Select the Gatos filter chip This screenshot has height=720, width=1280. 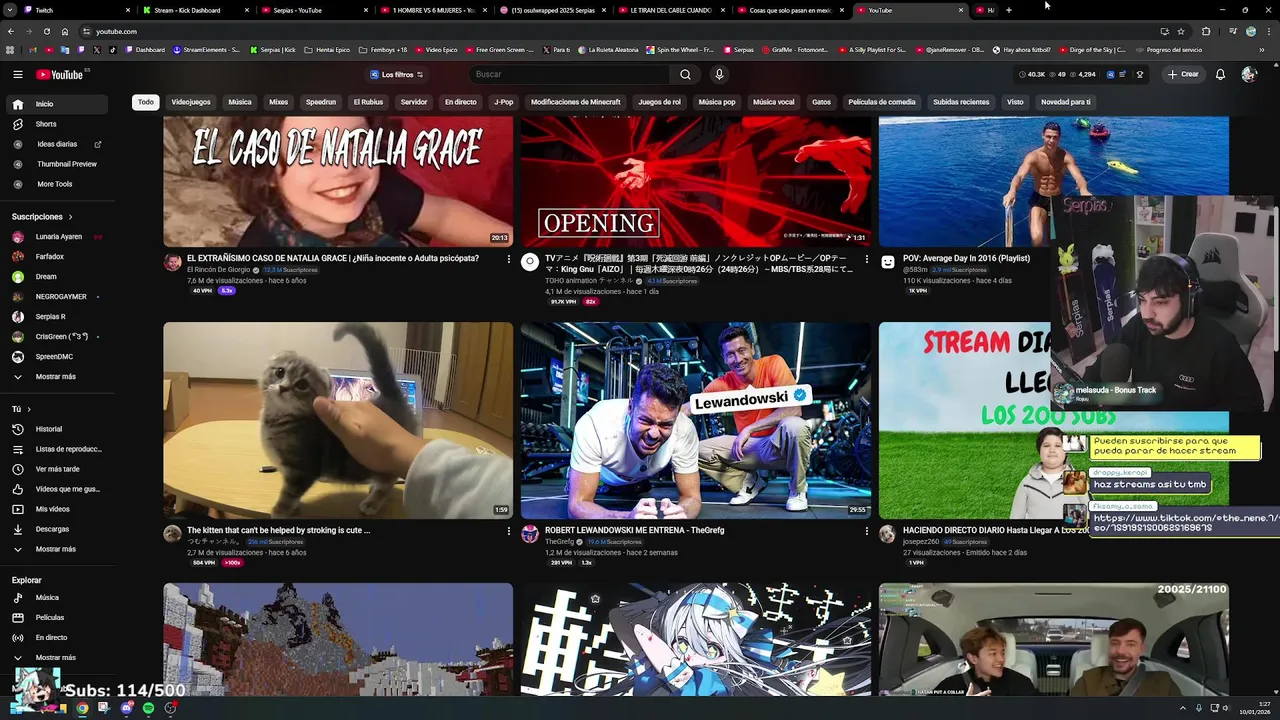(x=821, y=102)
